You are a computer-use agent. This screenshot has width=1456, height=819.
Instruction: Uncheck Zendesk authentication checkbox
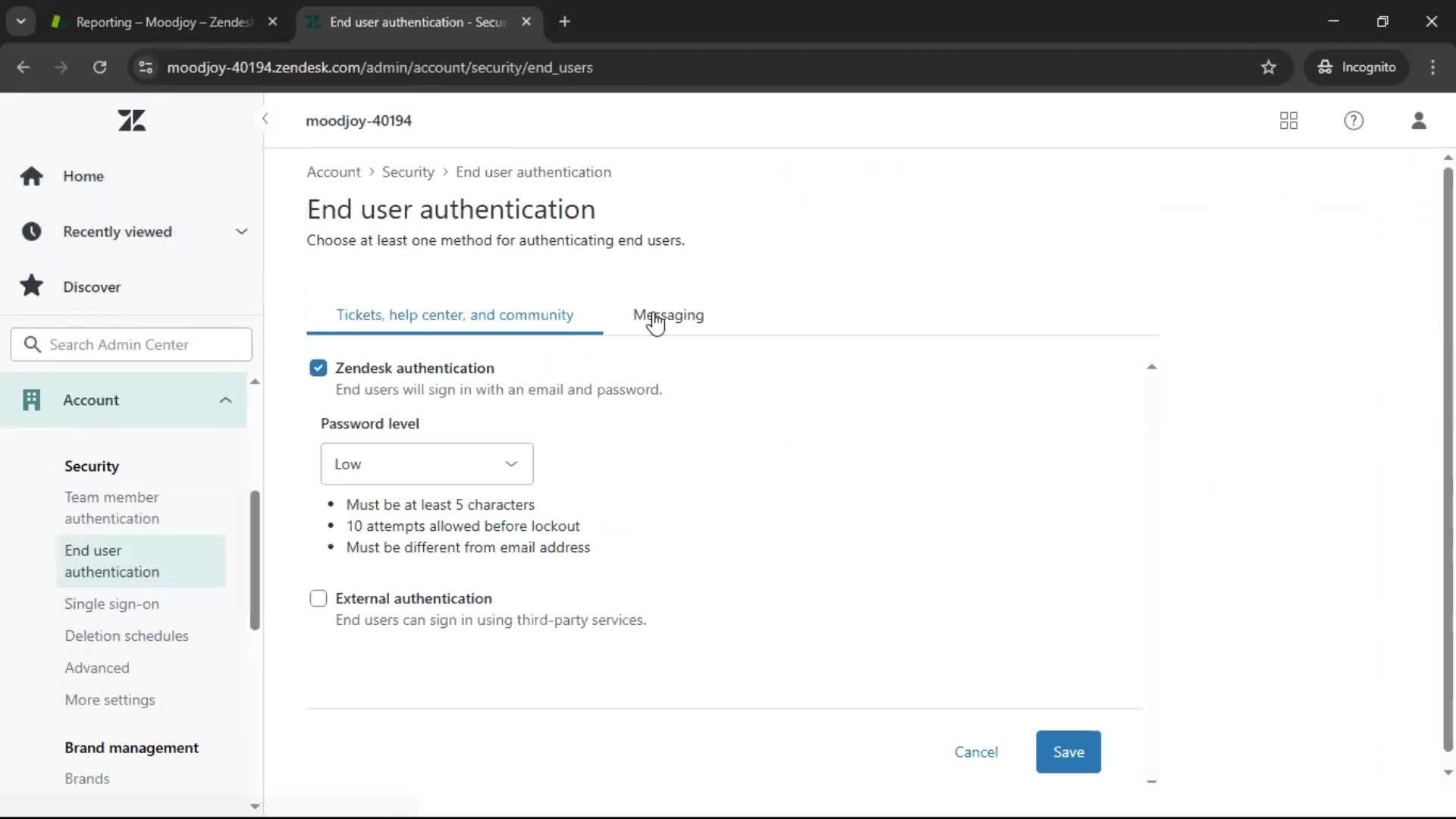(x=318, y=368)
